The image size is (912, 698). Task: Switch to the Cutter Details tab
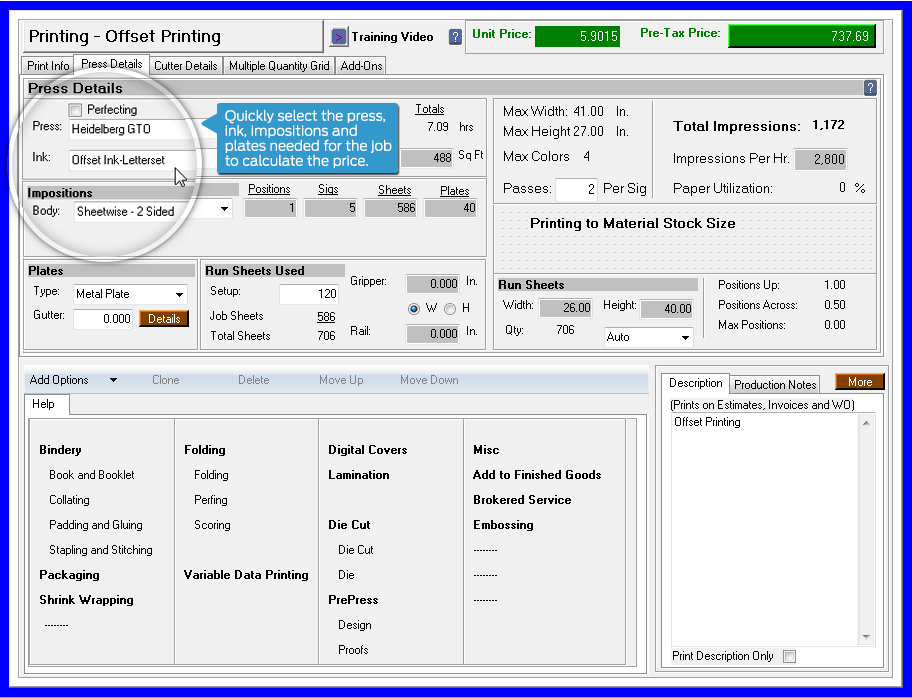click(x=185, y=65)
